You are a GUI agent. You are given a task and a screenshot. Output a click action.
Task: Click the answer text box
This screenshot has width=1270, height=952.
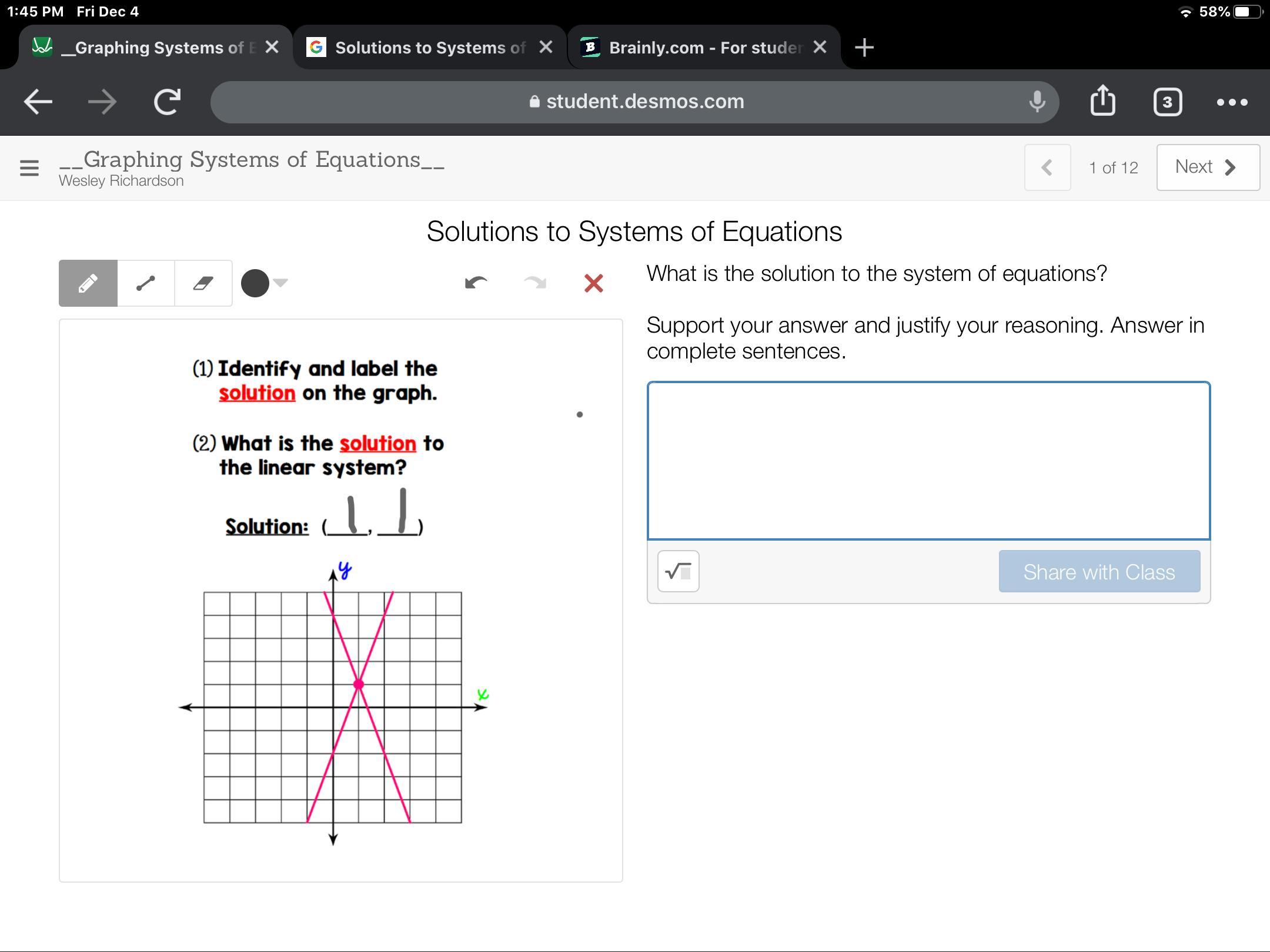(x=928, y=460)
